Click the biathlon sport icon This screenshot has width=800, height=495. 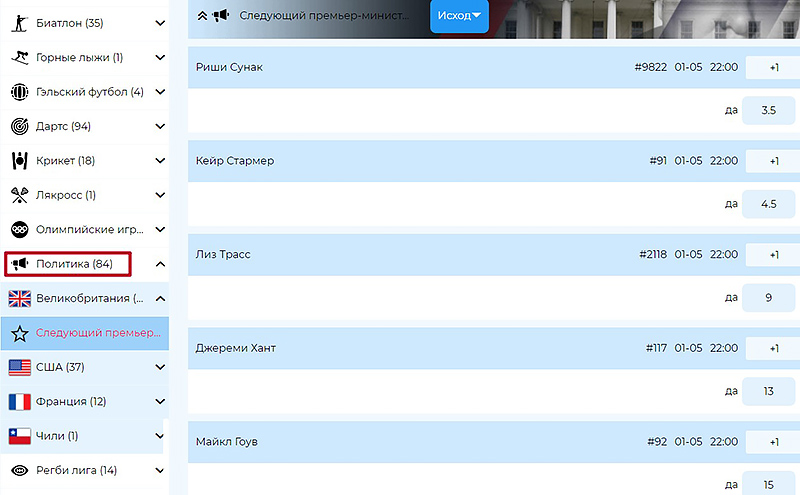point(19,23)
